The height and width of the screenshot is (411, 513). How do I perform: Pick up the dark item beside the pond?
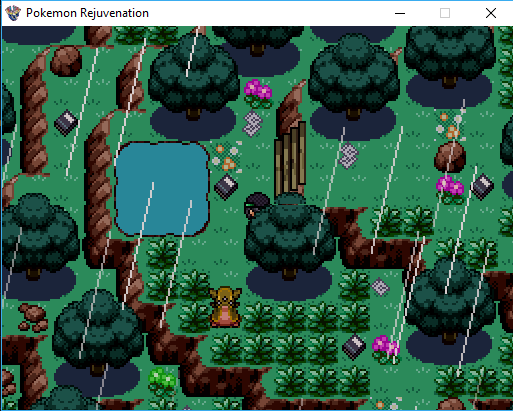pyautogui.click(x=226, y=187)
